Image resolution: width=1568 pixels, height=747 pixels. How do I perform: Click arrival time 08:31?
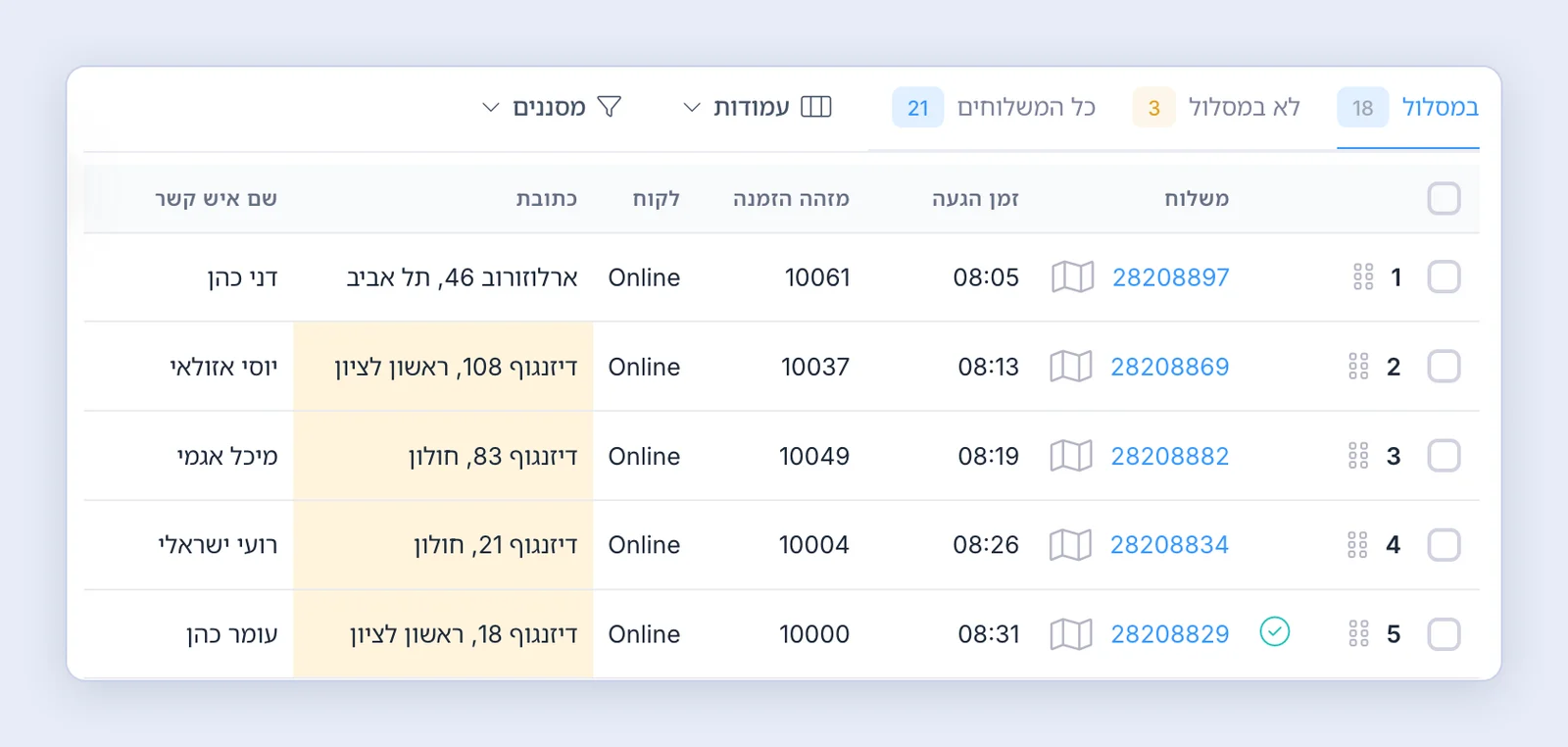coord(989,634)
